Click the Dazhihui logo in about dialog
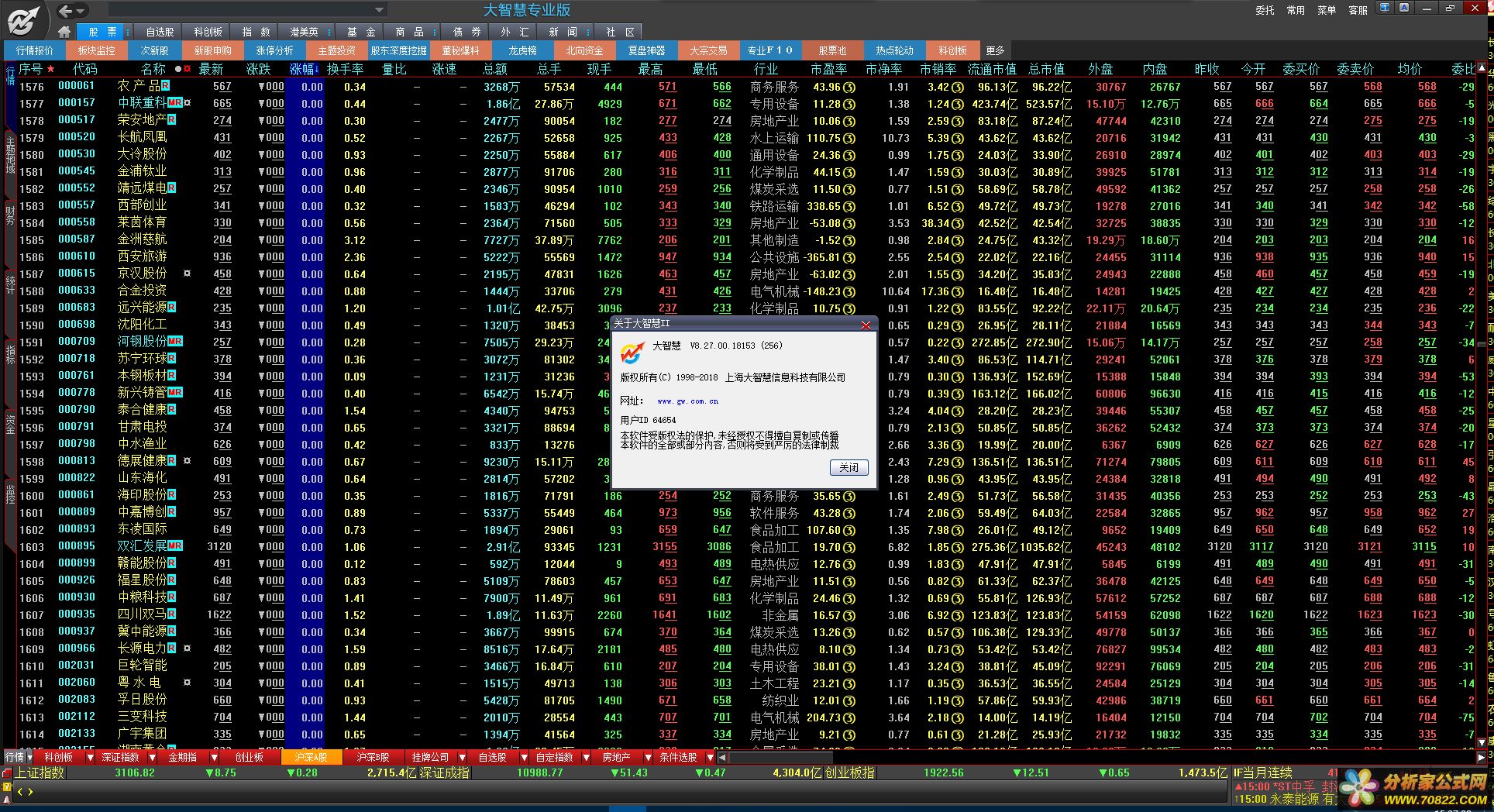1494x812 pixels. (x=632, y=353)
